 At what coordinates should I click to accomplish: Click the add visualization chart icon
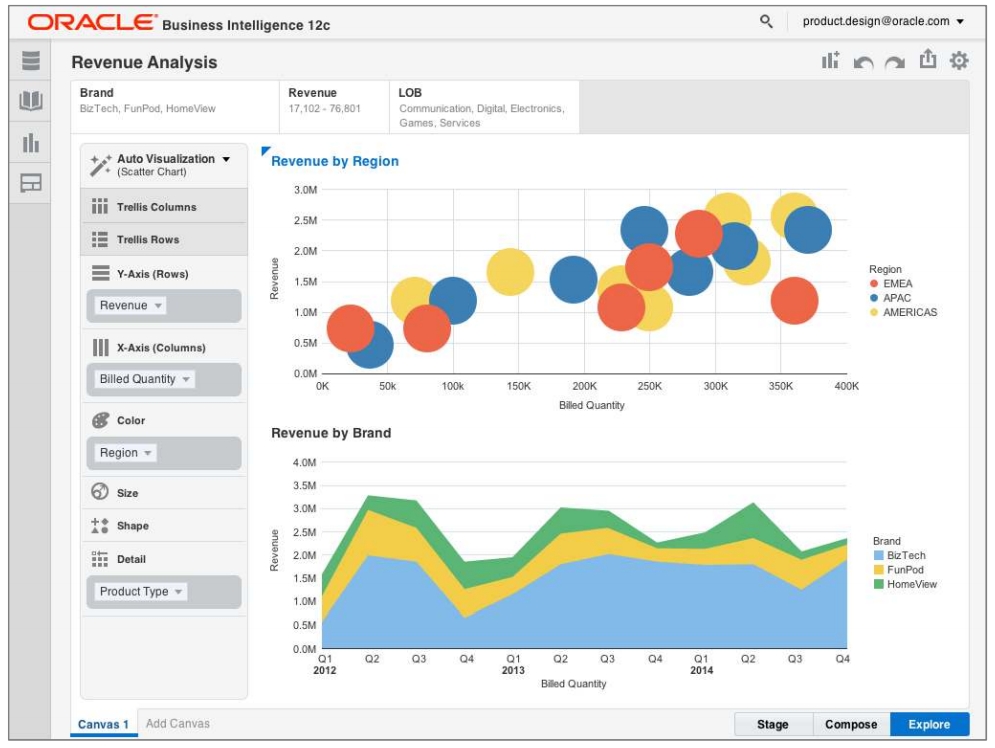(x=830, y=60)
